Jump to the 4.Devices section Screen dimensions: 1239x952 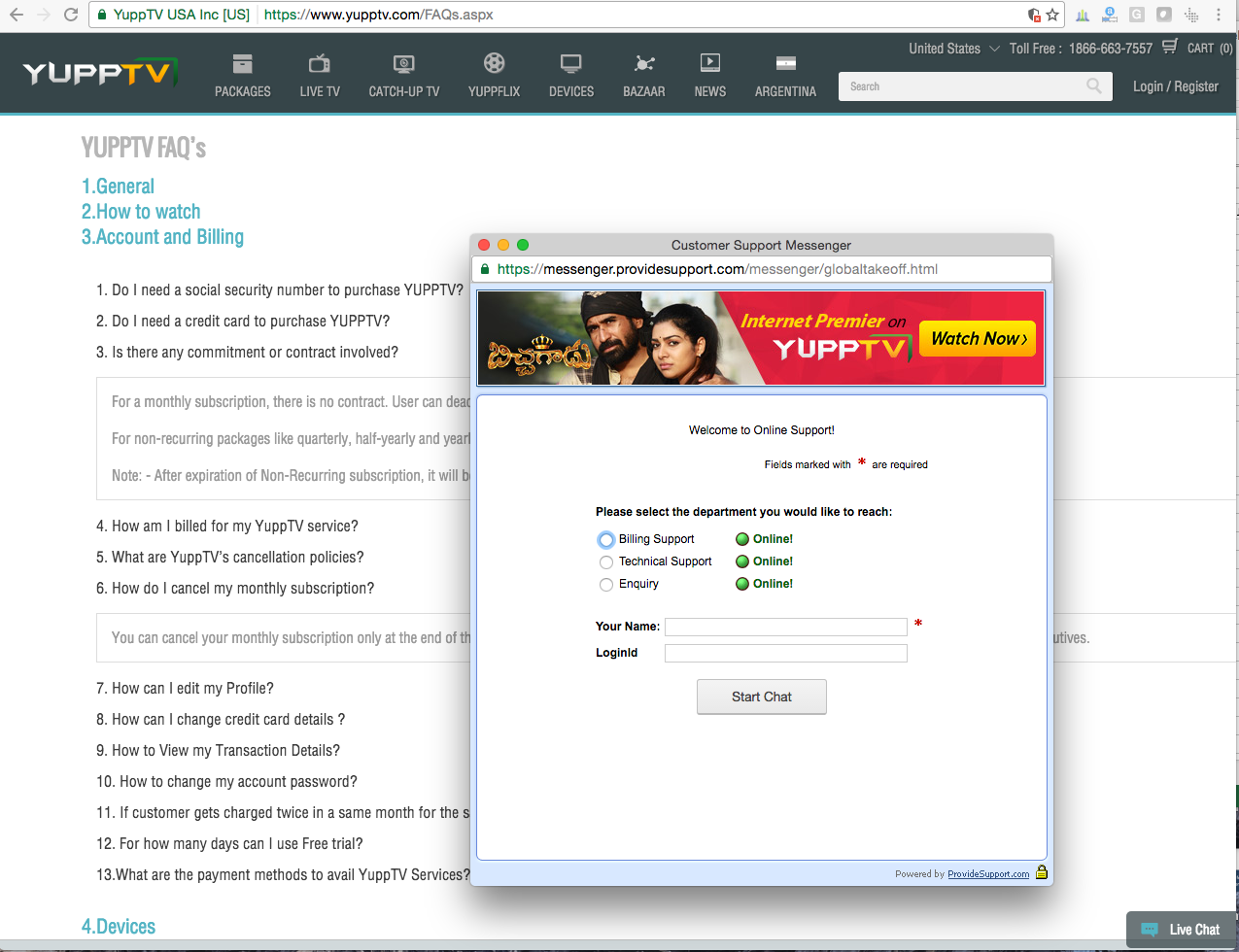[x=119, y=927]
